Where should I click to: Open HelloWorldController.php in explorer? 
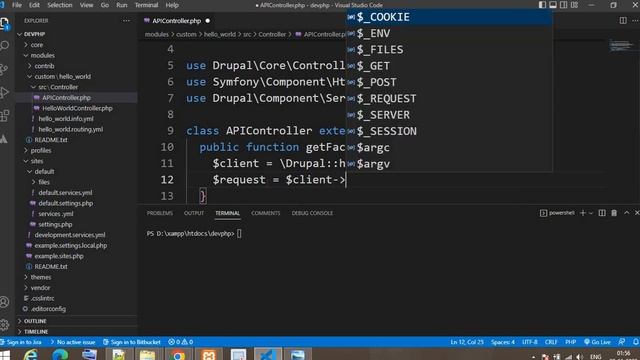tap(77, 108)
